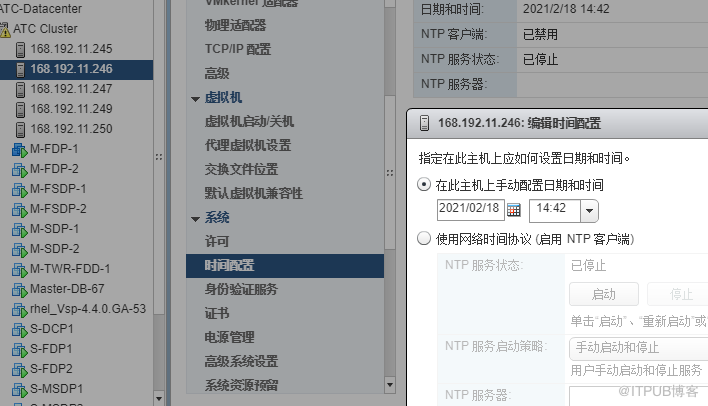Click settings list scrollbar down arrow

pyautogui.click(x=390, y=385)
